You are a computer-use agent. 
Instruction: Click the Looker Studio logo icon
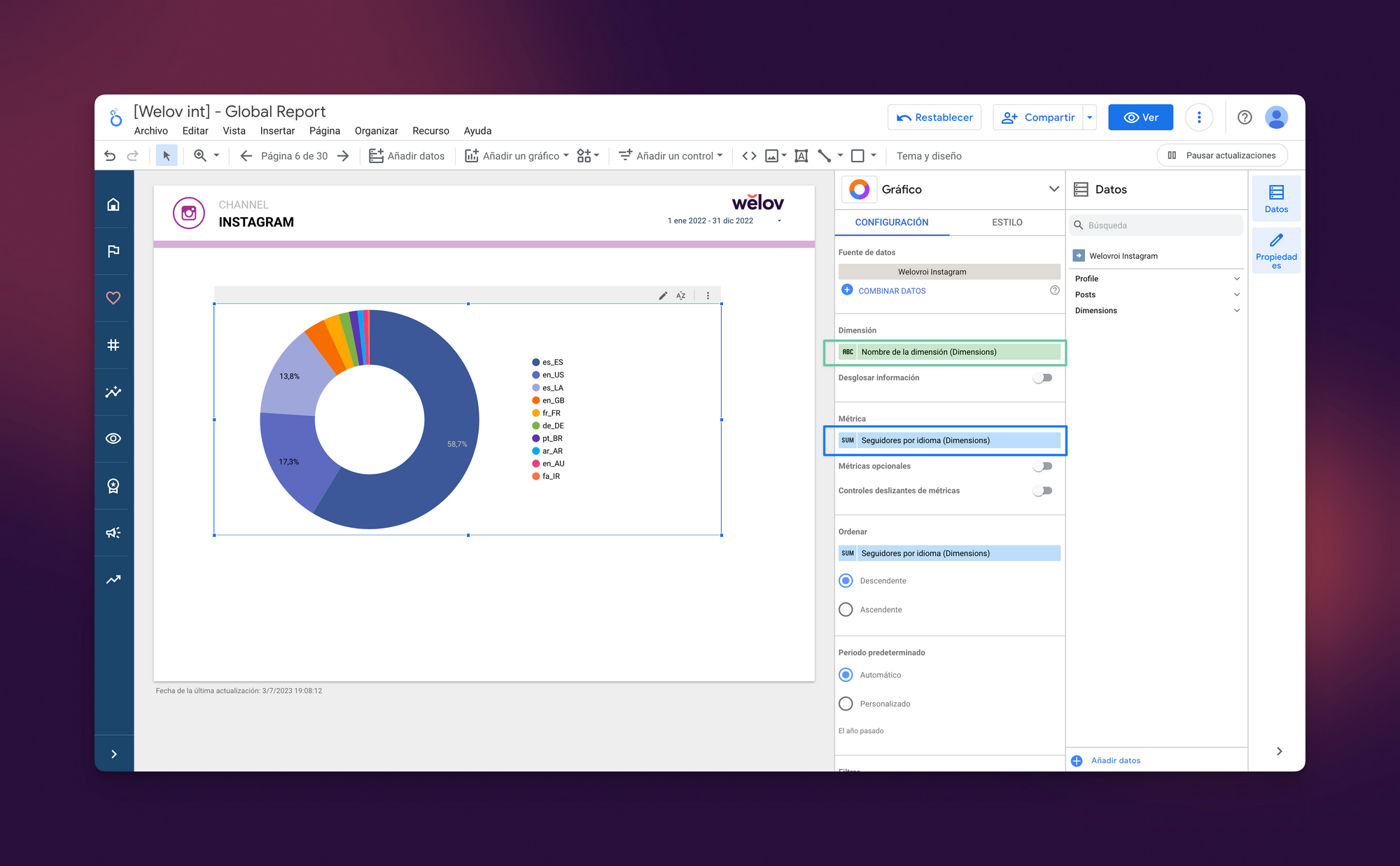(x=115, y=118)
